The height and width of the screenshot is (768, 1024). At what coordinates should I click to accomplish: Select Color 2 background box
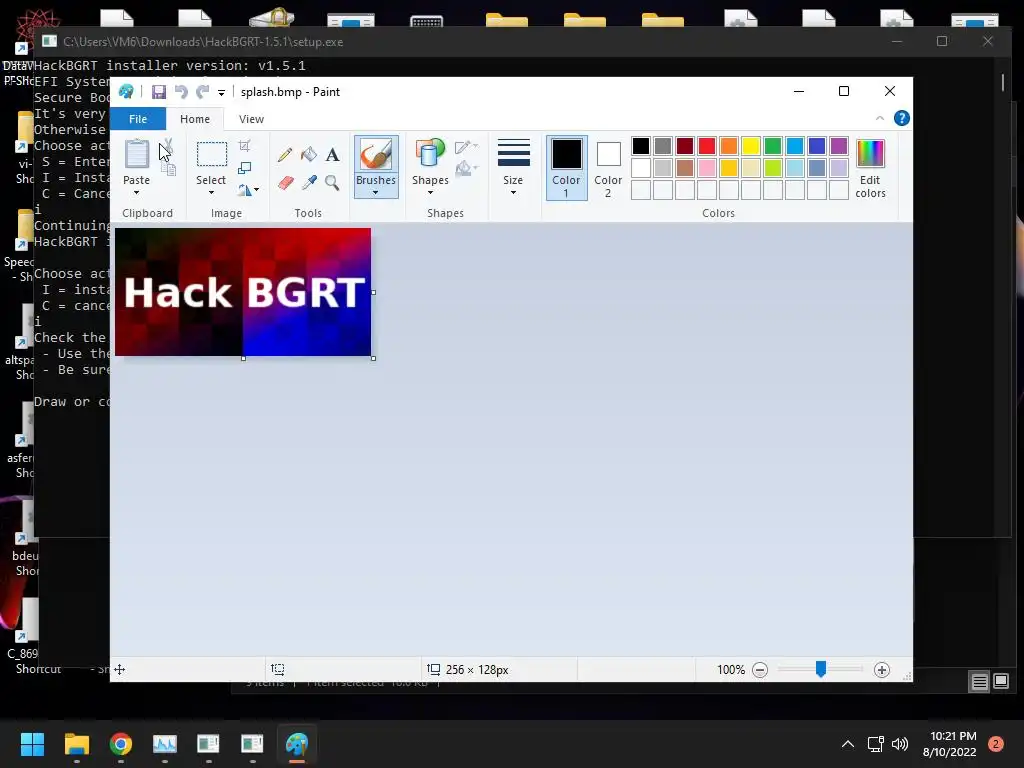(608, 167)
